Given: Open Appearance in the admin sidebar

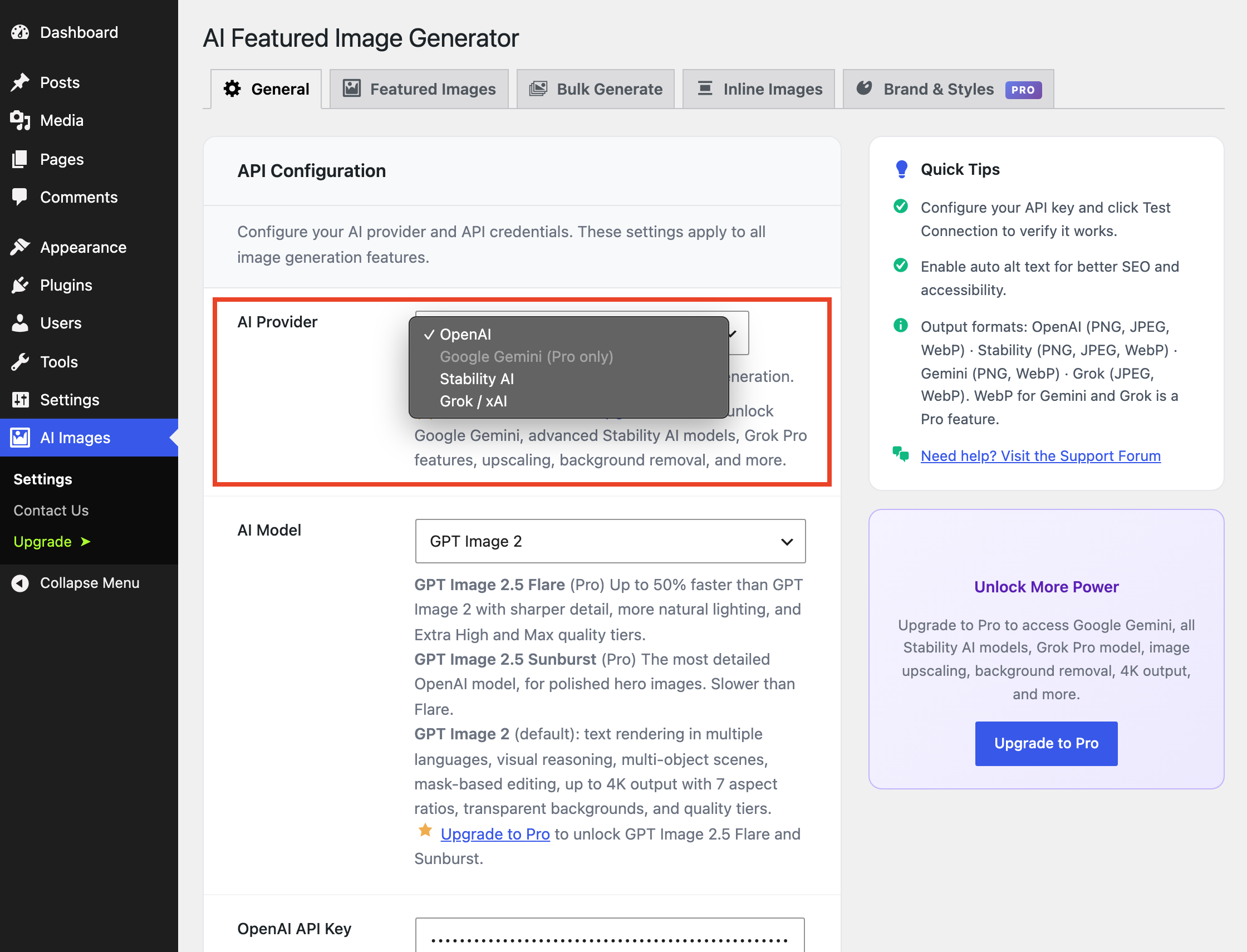Looking at the screenshot, I should pos(89,247).
